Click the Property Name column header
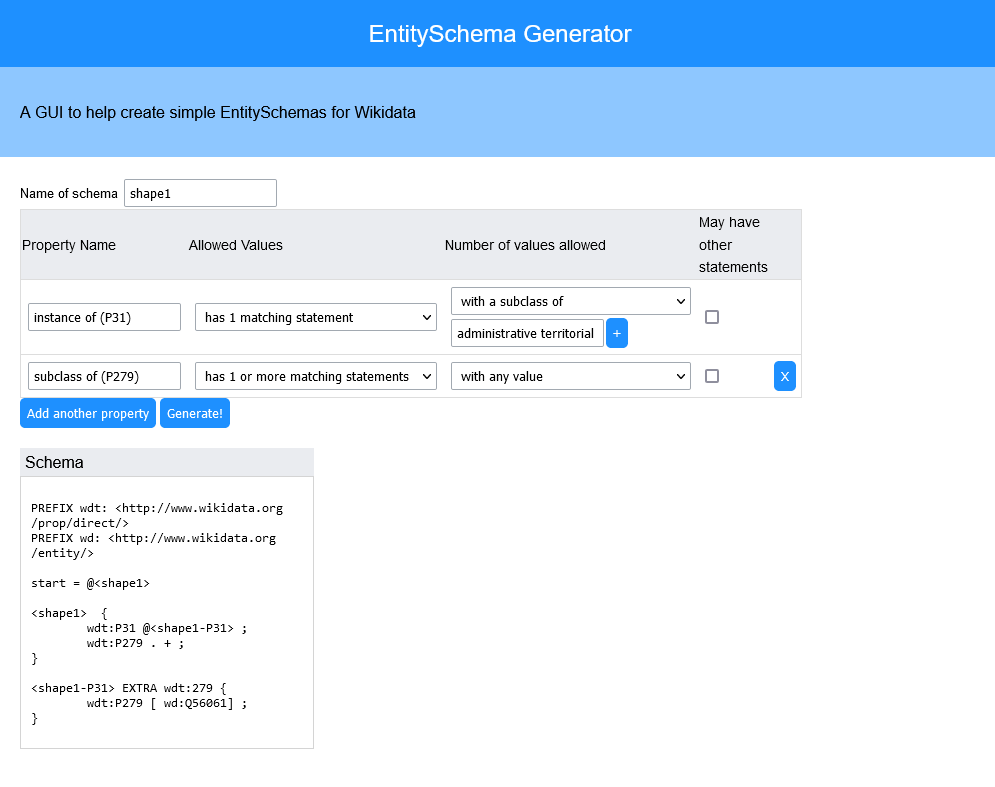 [x=69, y=245]
